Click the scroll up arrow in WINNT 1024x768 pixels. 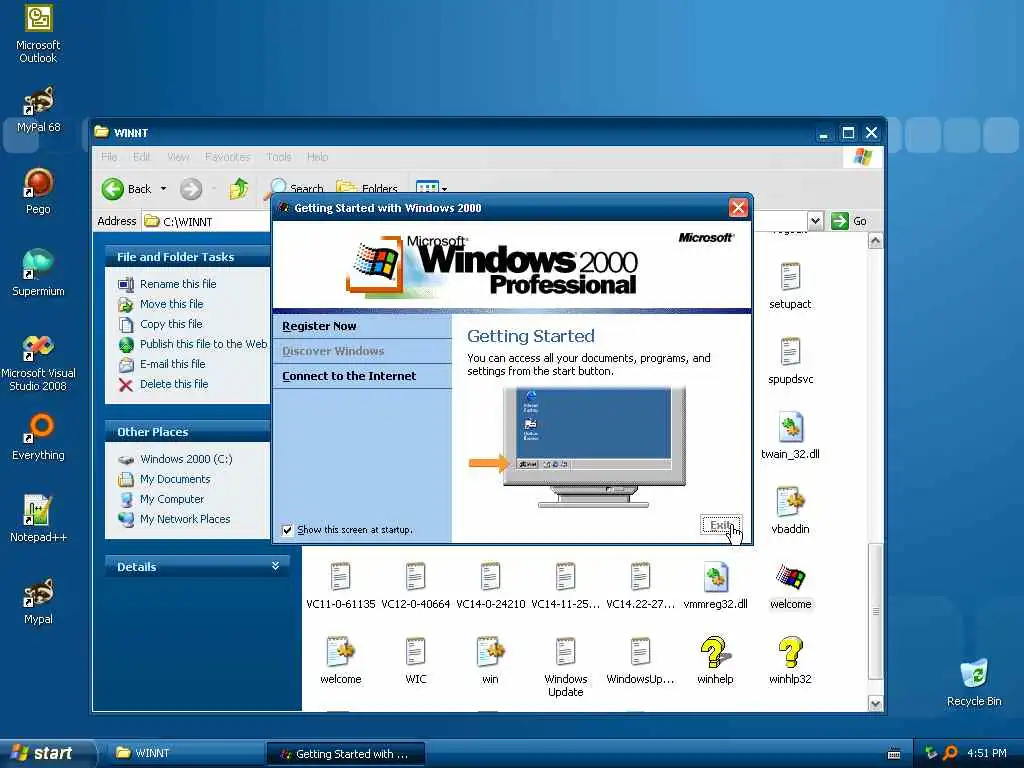875,241
